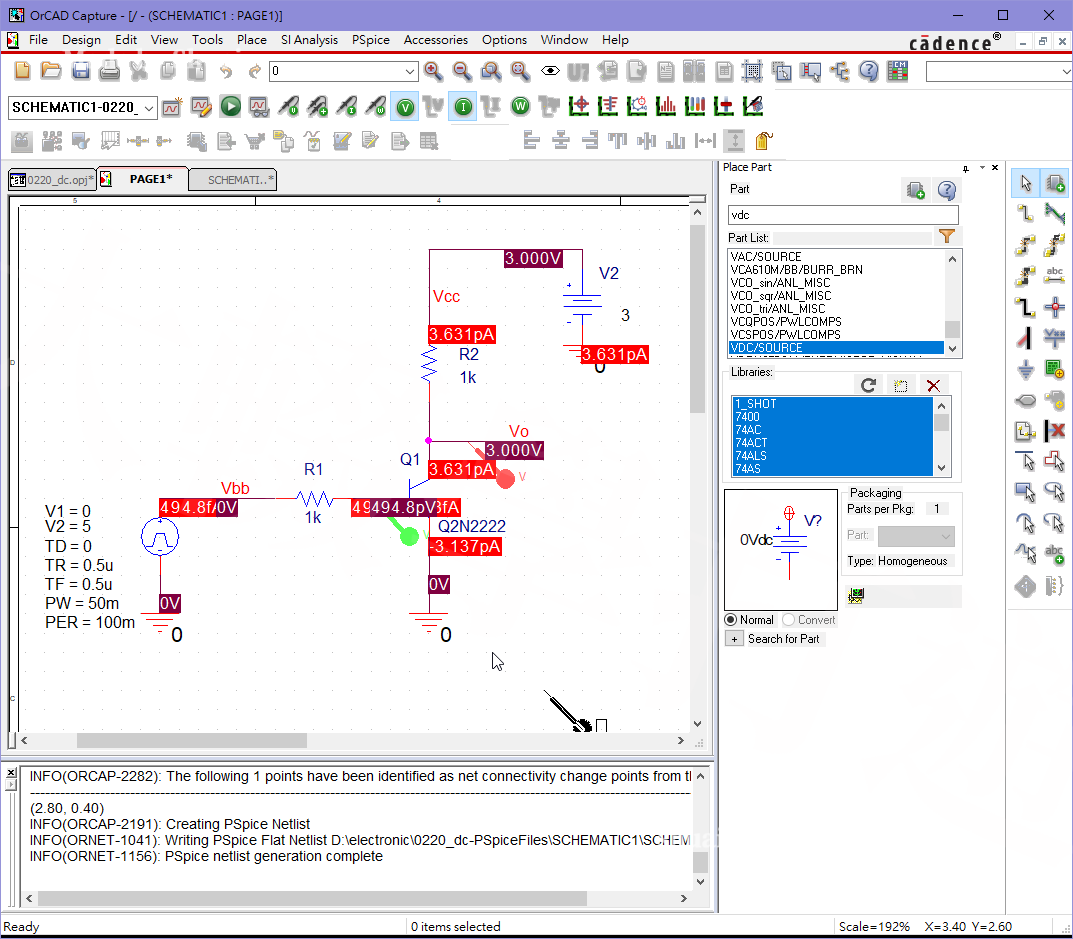The height and width of the screenshot is (939, 1073).
Task: Click the zoom in magnifier icon
Action: pyautogui.click(x=433, y=70)
